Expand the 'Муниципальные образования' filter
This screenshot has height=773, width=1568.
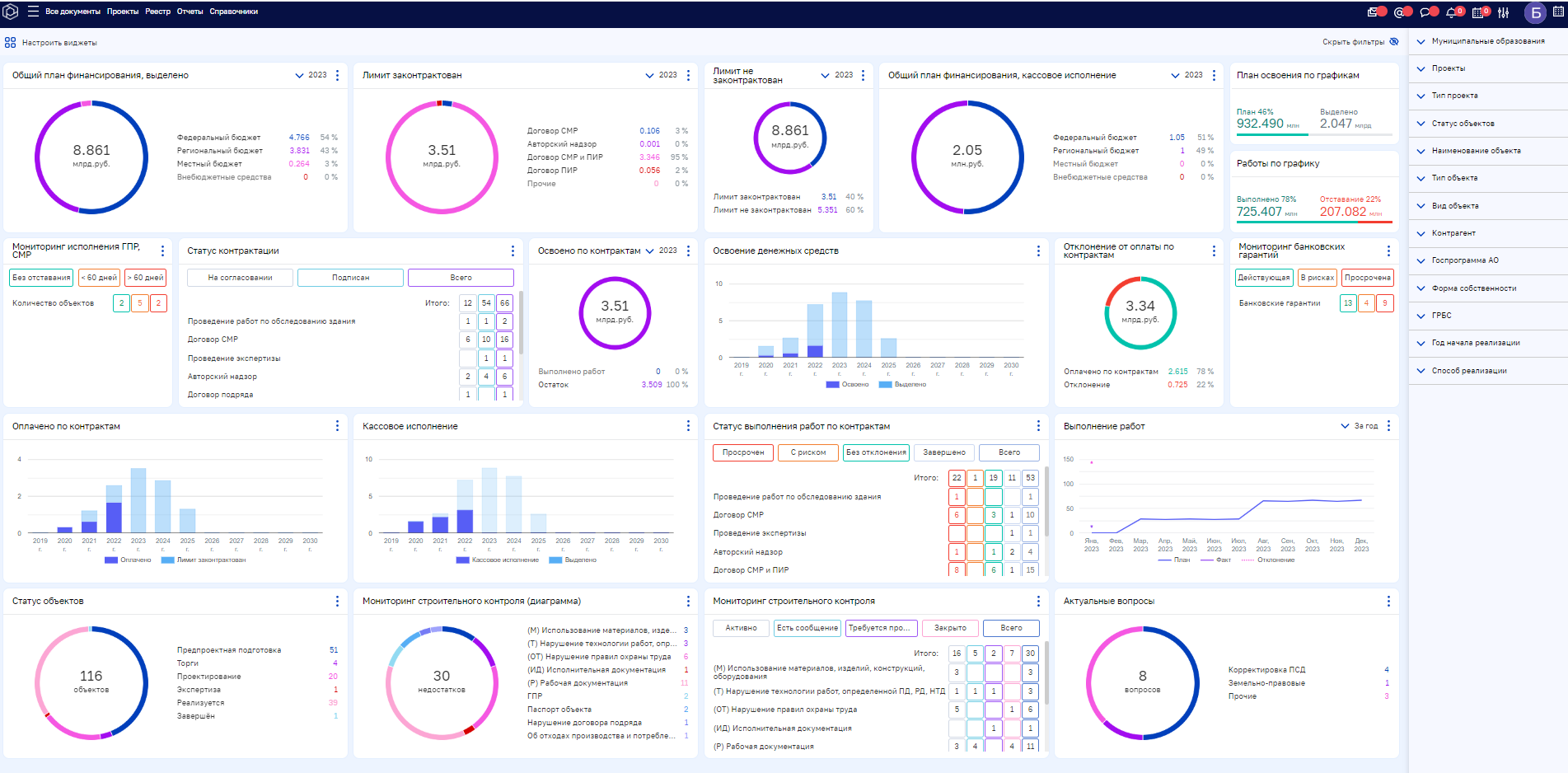(x=1487, y=41)
